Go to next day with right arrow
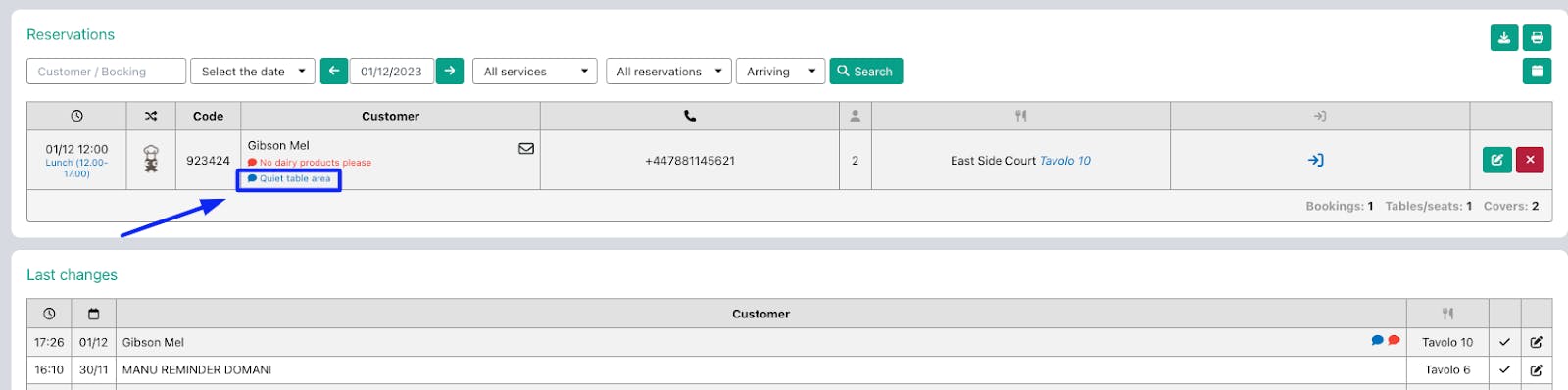1568x390 pixels. 450,72
